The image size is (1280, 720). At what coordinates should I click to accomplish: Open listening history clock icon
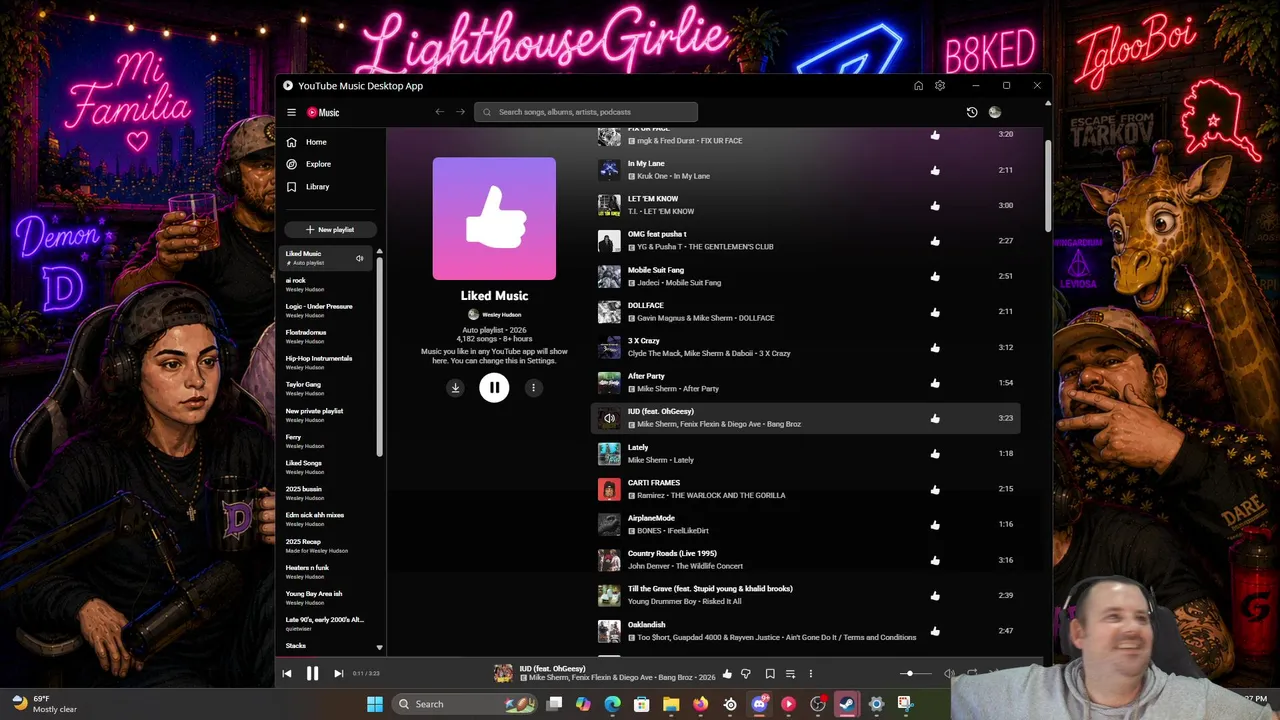coord(972,112)
